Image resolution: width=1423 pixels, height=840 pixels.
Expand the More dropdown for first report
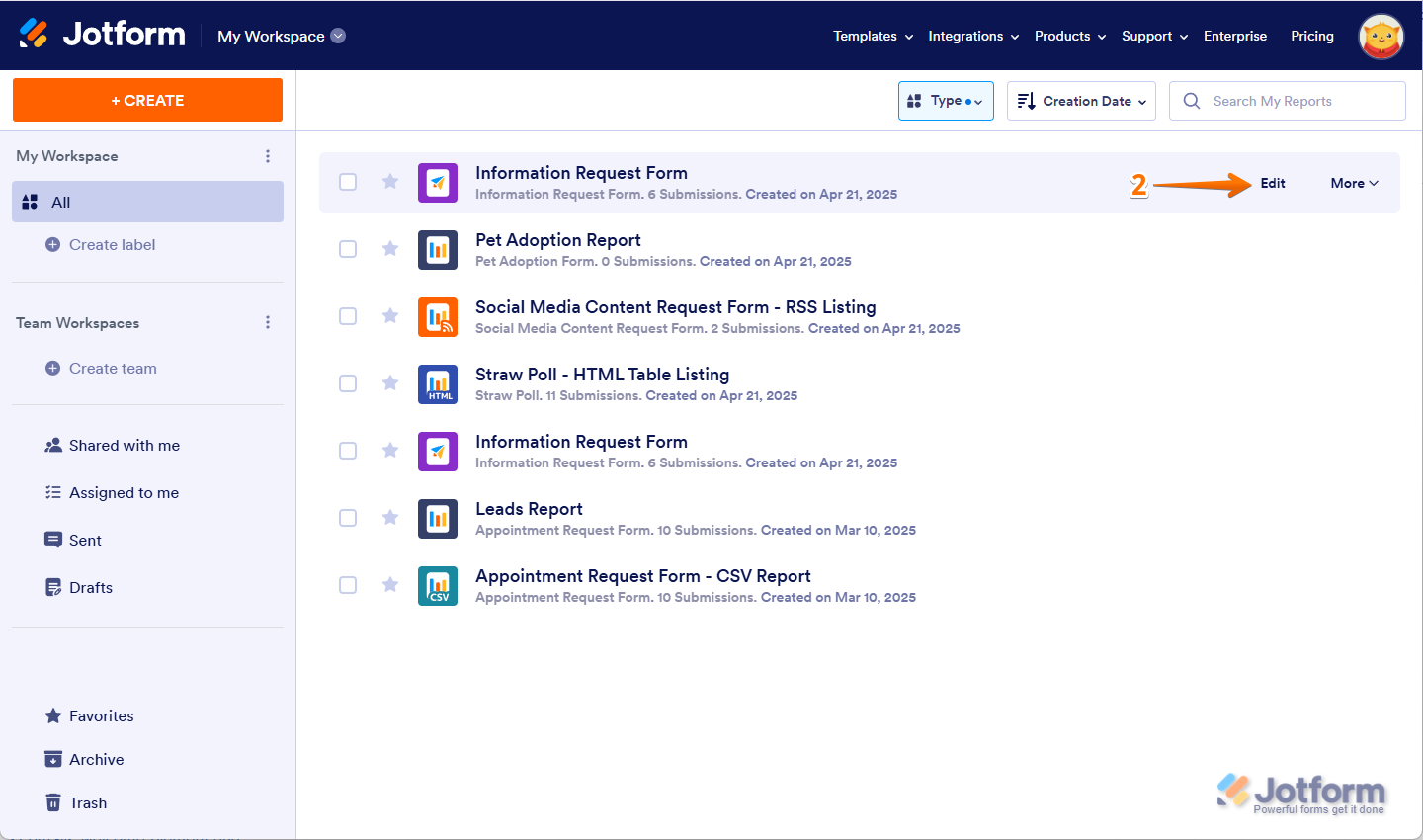coord(1354,183)
